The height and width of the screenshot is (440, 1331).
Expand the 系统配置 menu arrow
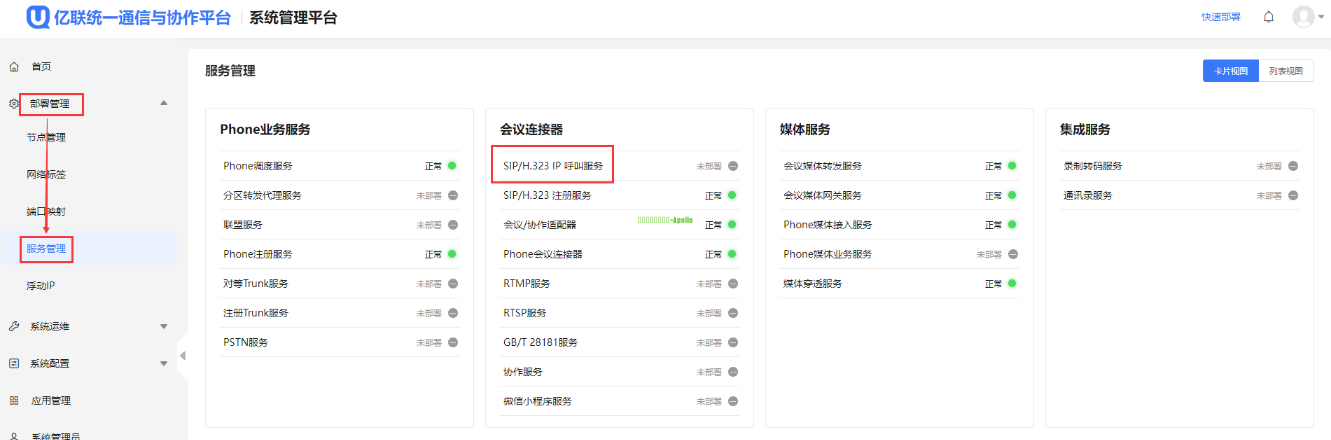164,363
